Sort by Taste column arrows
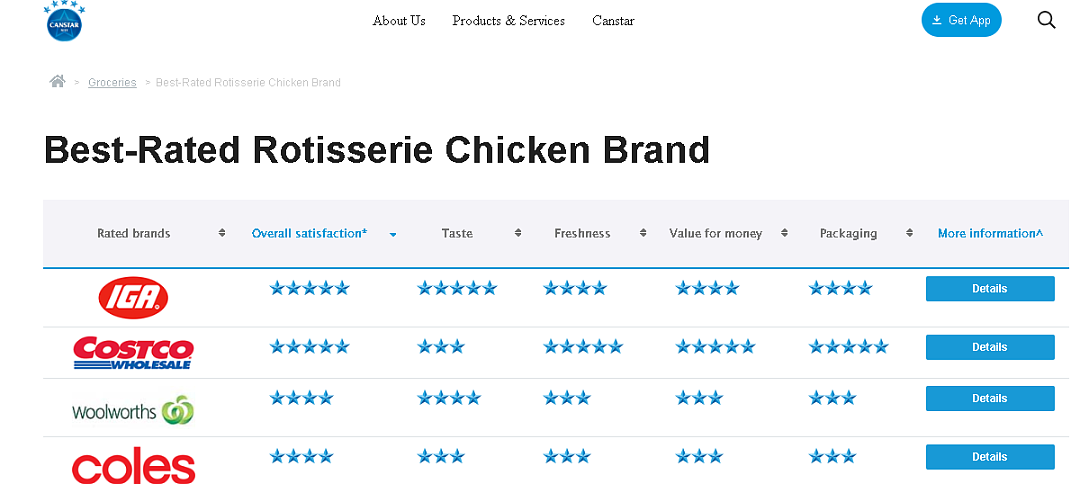 click(x=518, y=233)
